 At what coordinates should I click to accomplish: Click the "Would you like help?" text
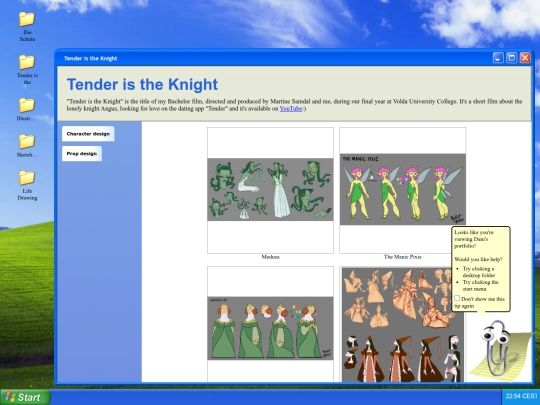point(478,259)
